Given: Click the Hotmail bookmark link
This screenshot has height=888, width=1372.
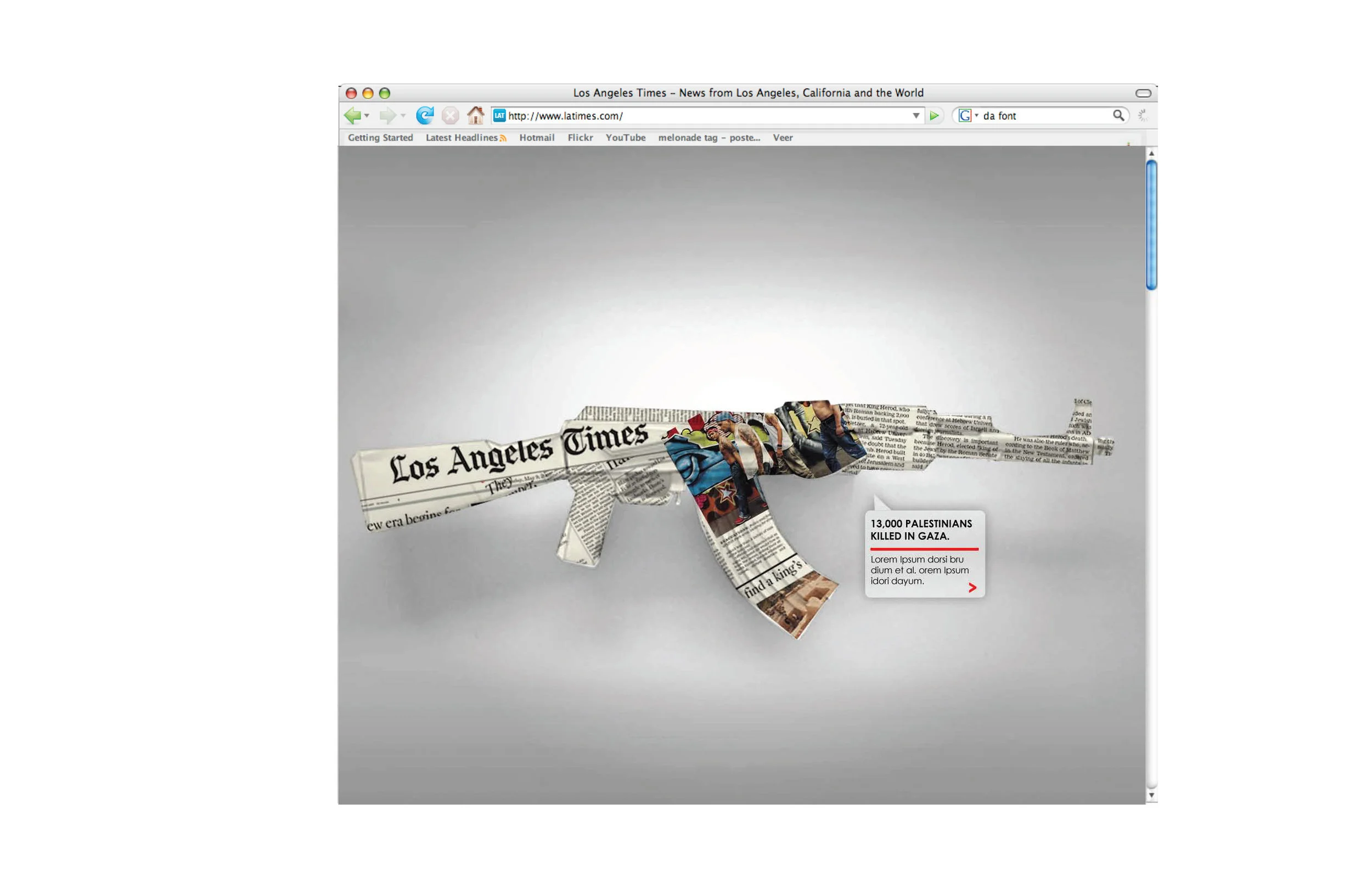Looking at the screenshot, I should (x=537, y=138).
